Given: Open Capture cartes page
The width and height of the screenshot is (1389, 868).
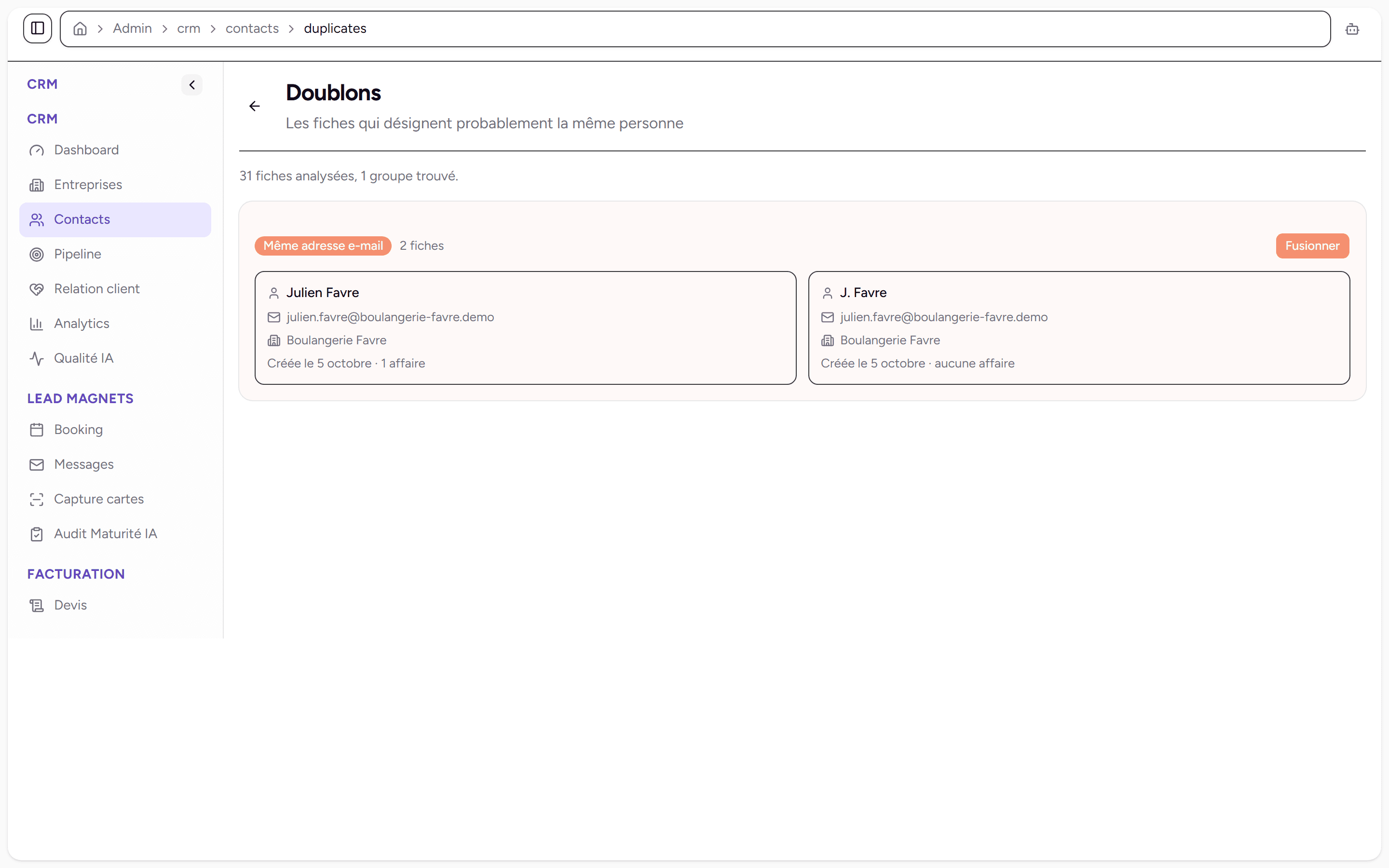Looking at the screenshot, I should point(115,500).
